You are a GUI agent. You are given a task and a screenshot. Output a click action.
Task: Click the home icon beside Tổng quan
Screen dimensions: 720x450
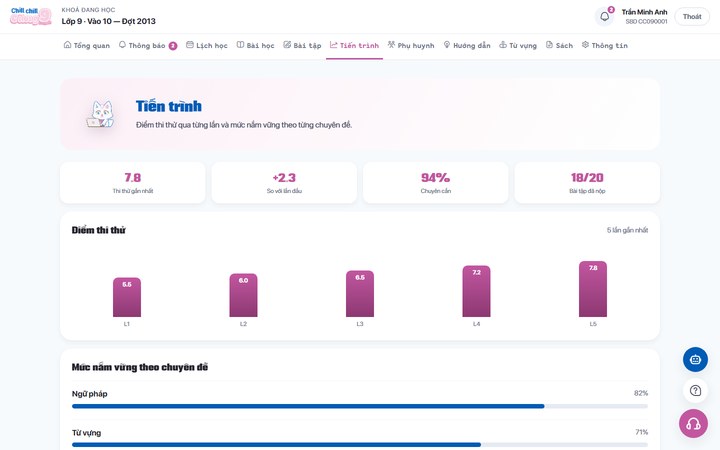pos(67,45)
